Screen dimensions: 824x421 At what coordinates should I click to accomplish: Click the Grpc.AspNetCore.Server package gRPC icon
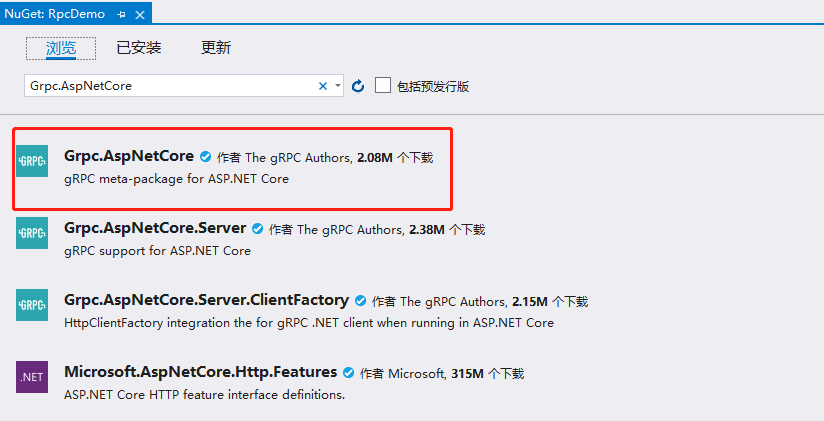tap(32, 233)
